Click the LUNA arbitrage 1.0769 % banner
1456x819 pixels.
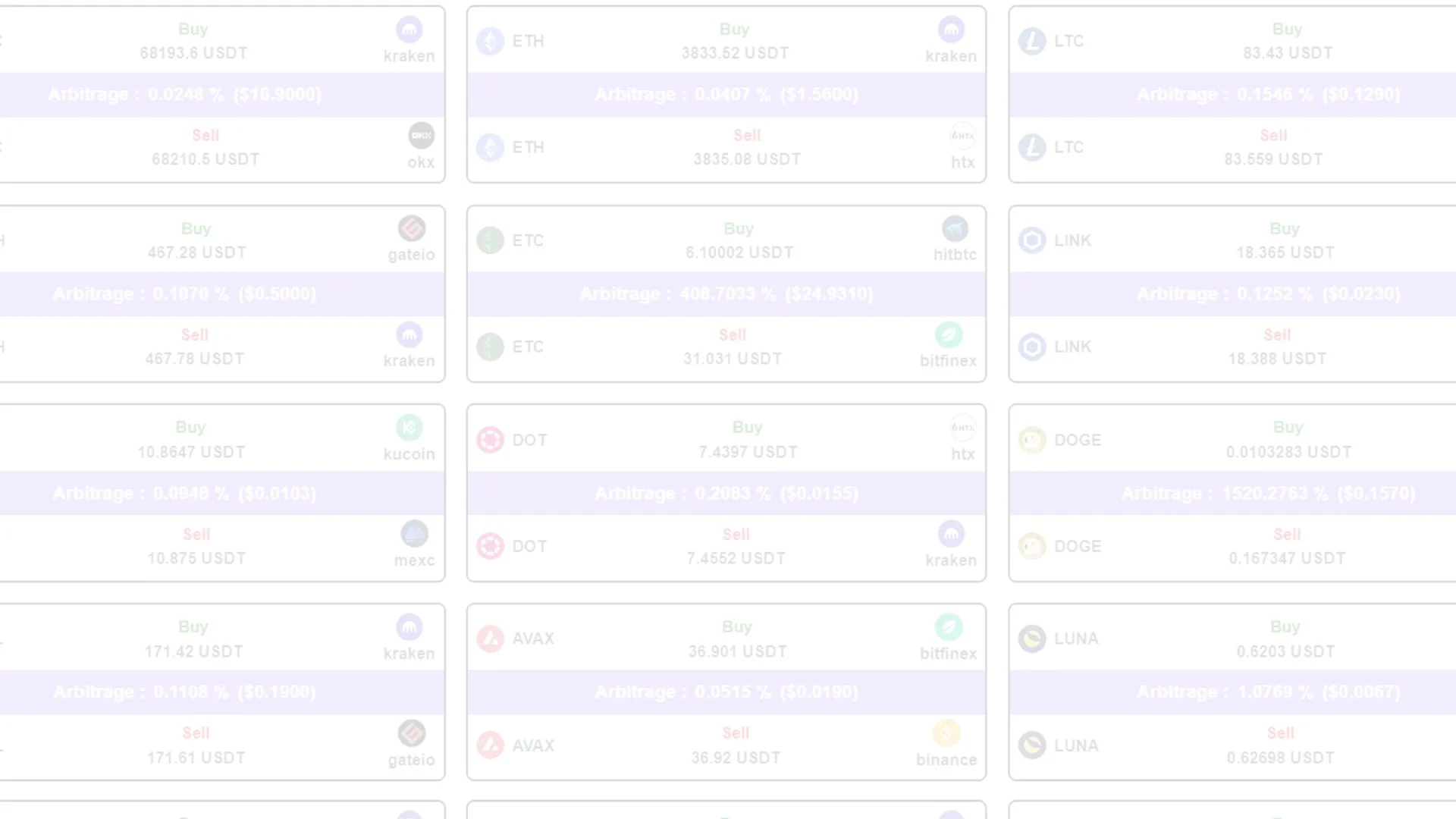tap(1268, 692)
